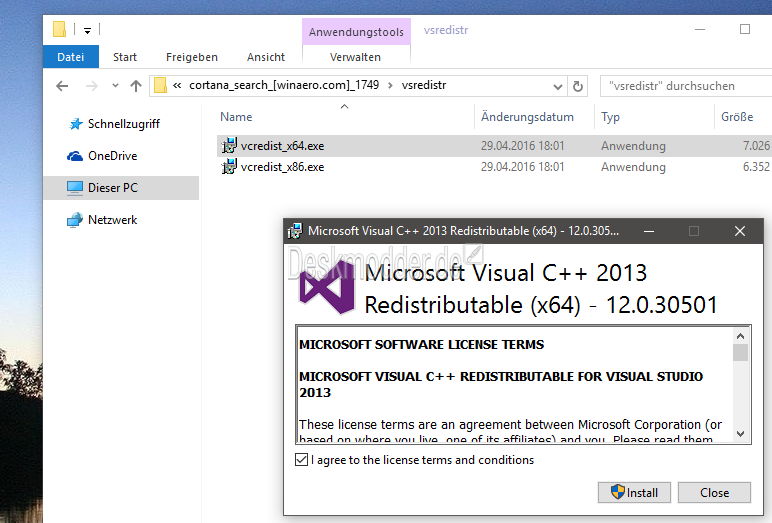Viewport: 772px width, 523px height.
Task: Select the vcredist_x64.exe file icon
Action: pos(229,145)
